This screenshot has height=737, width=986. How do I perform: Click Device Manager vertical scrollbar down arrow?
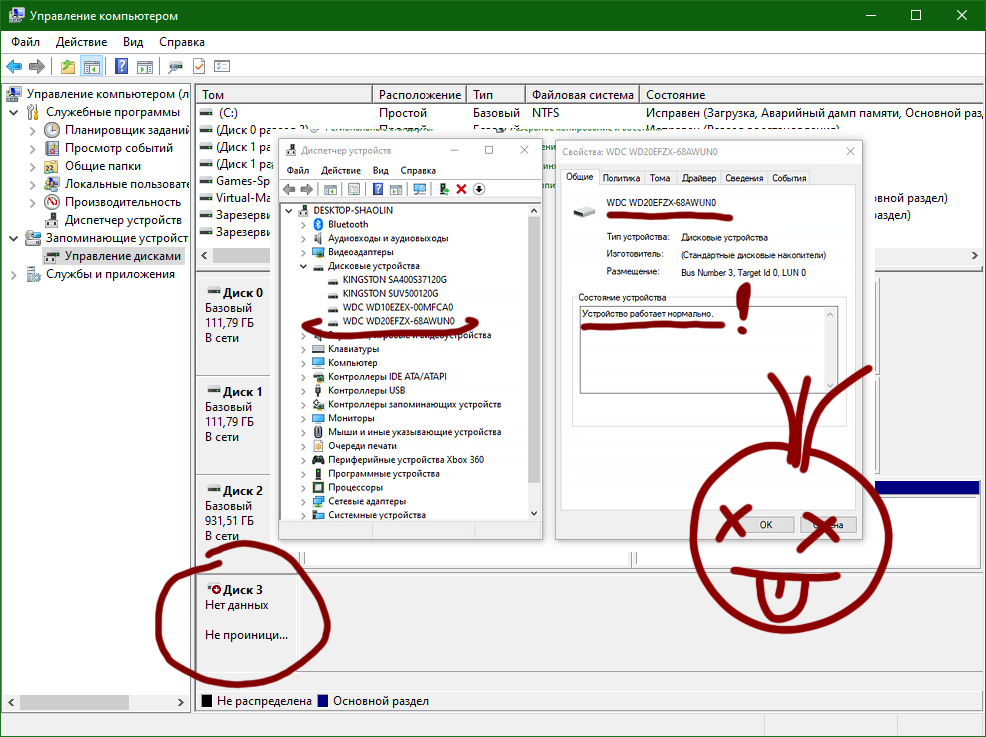tap(534, 513)
